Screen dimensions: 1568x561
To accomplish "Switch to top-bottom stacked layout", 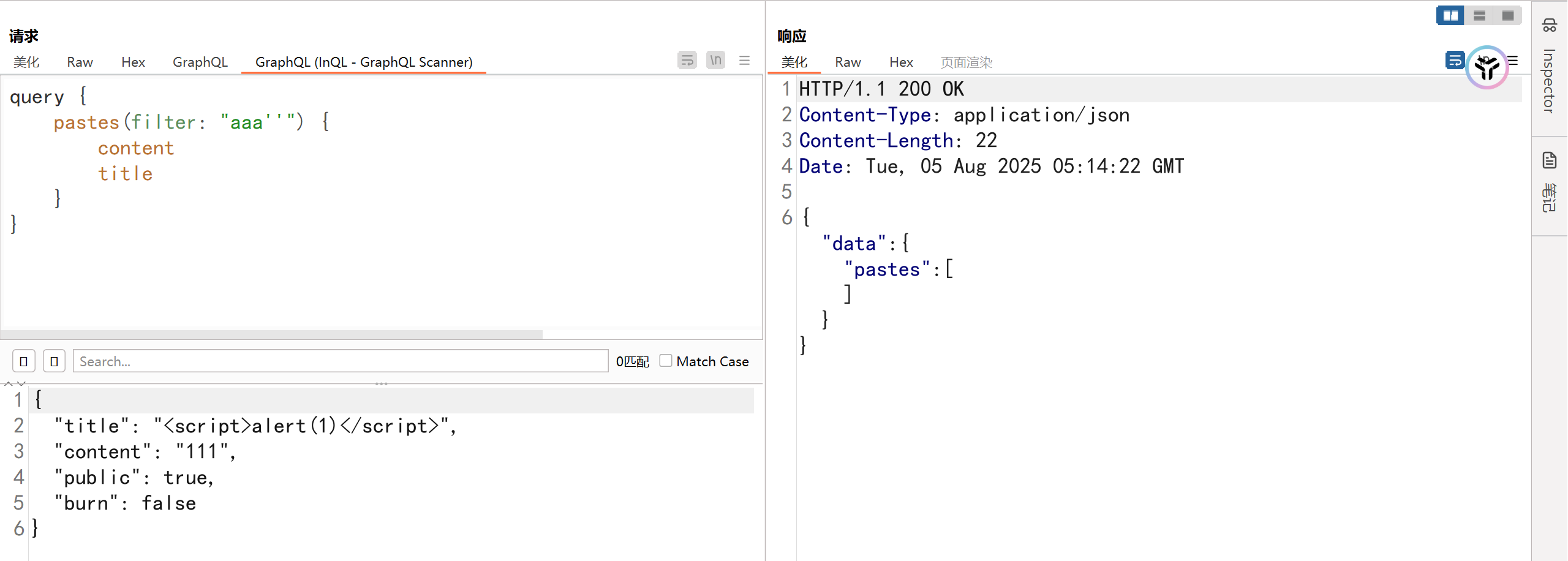I will [x=1479, y=15].
